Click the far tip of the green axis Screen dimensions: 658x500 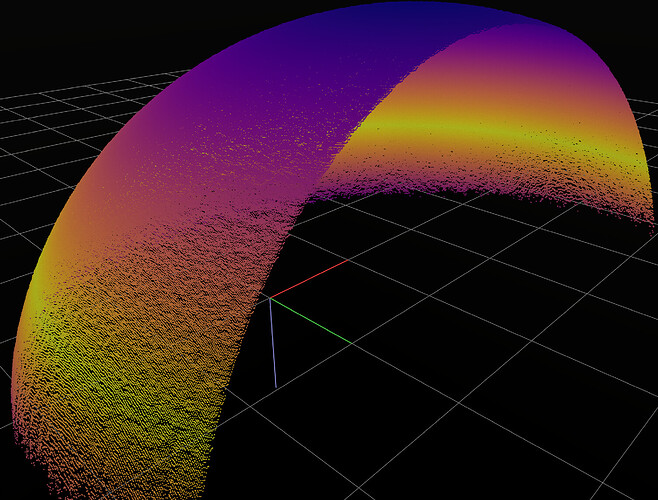click(352, 344)
